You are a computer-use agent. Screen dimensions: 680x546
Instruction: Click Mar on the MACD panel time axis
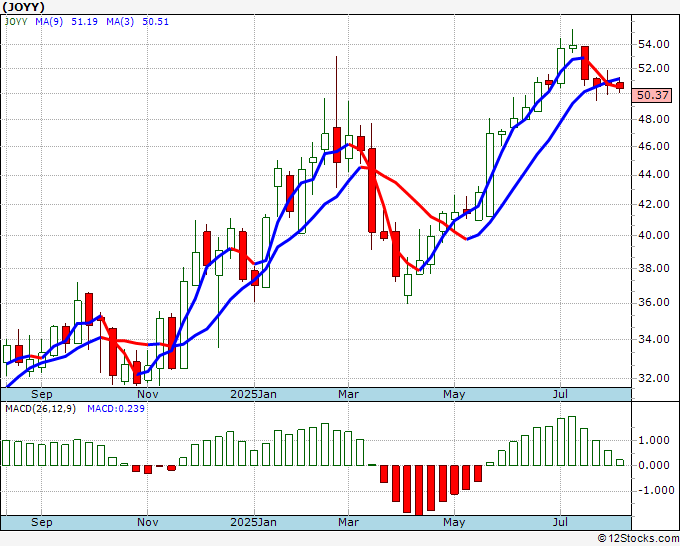pos(349,522)
